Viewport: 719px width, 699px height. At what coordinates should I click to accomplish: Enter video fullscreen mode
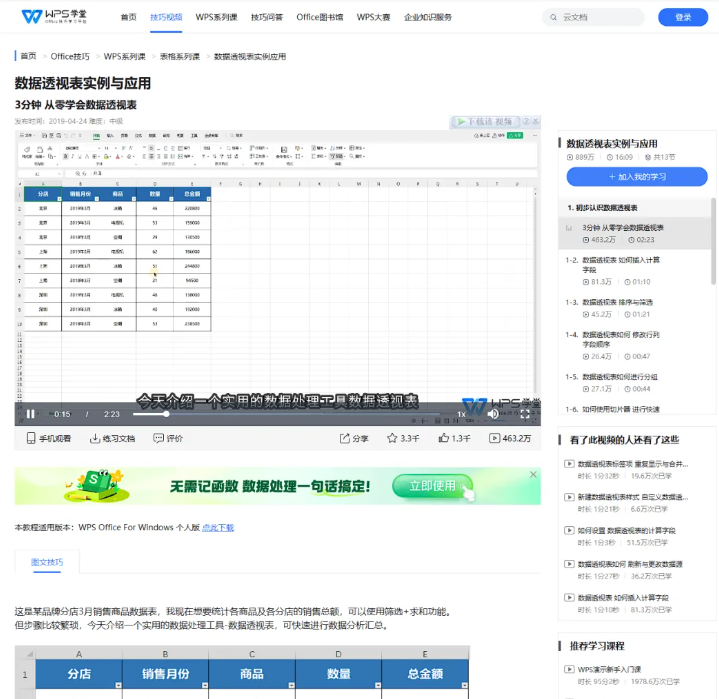point(525,414)
